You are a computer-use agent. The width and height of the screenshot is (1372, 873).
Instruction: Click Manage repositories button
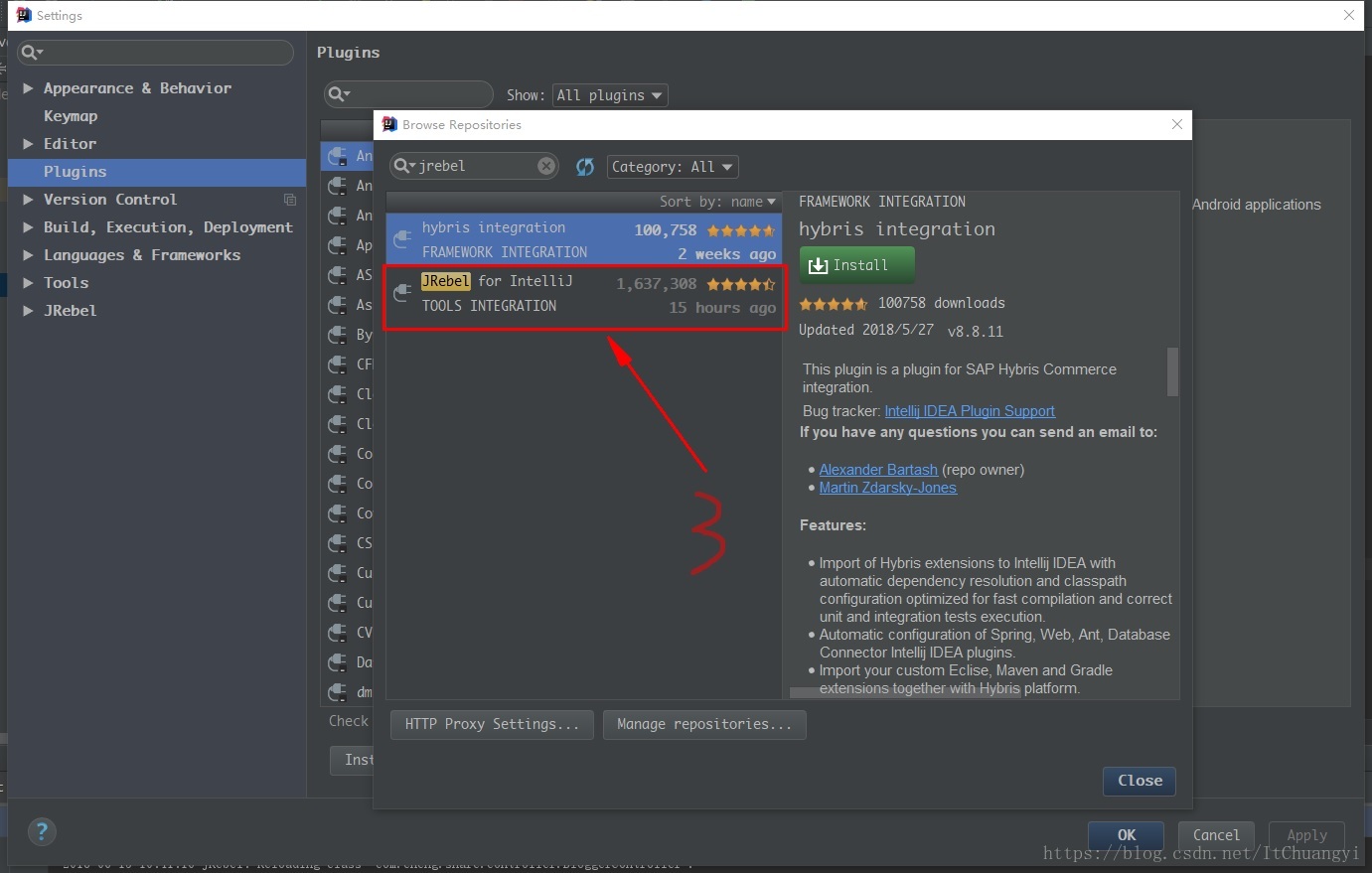point(704,724)
